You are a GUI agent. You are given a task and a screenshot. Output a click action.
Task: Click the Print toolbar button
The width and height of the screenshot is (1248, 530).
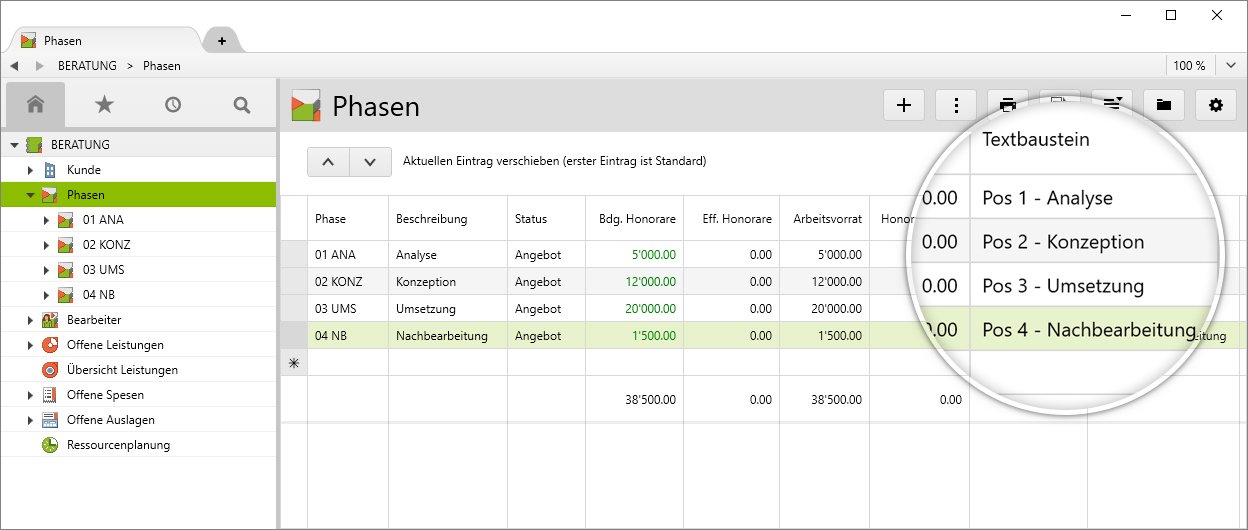[x=1008, y=104]
